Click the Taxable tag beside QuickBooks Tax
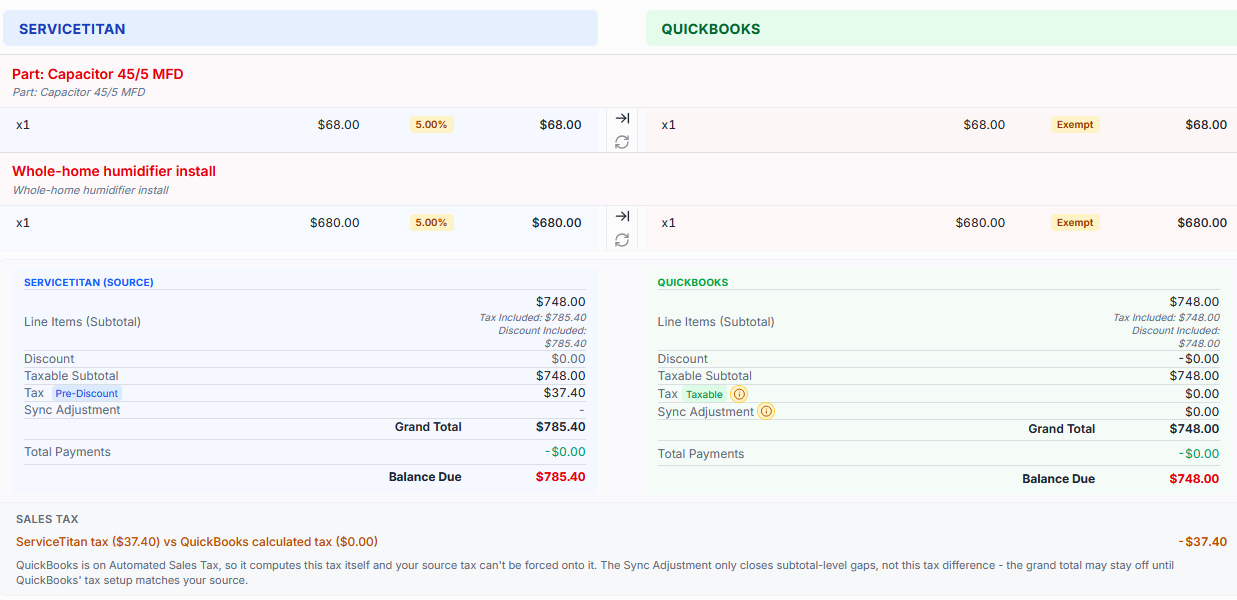The image size is (1237, 600). (704, 394)
